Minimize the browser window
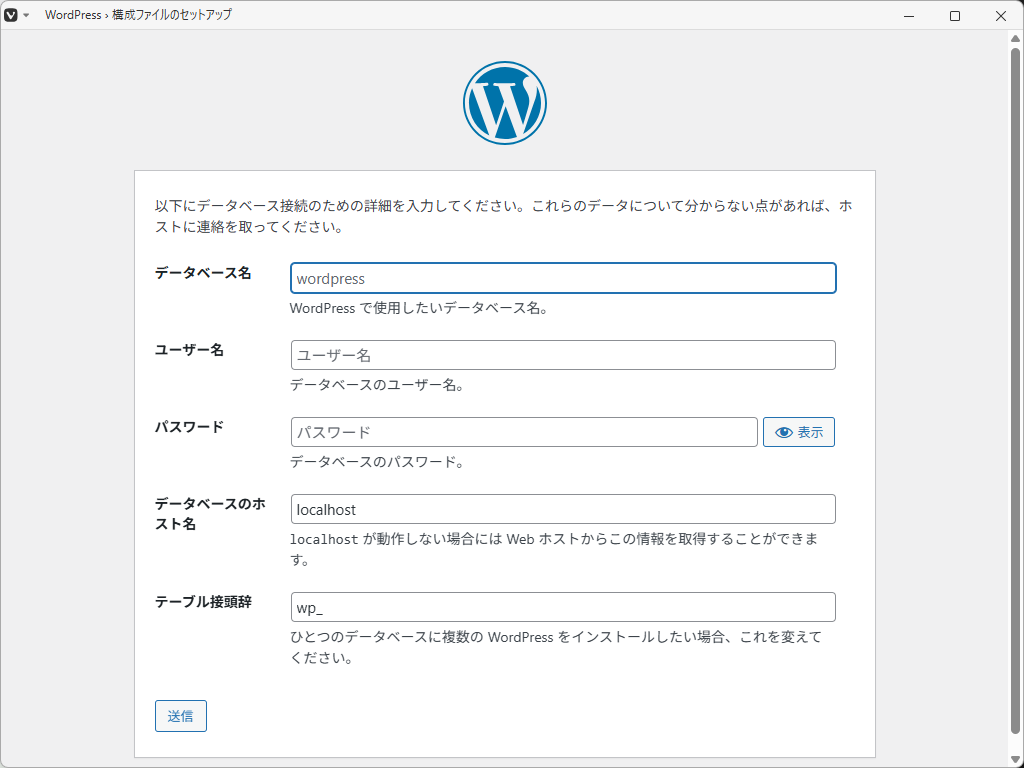This screenshot has width=1024, height=768. pos(908,16)
